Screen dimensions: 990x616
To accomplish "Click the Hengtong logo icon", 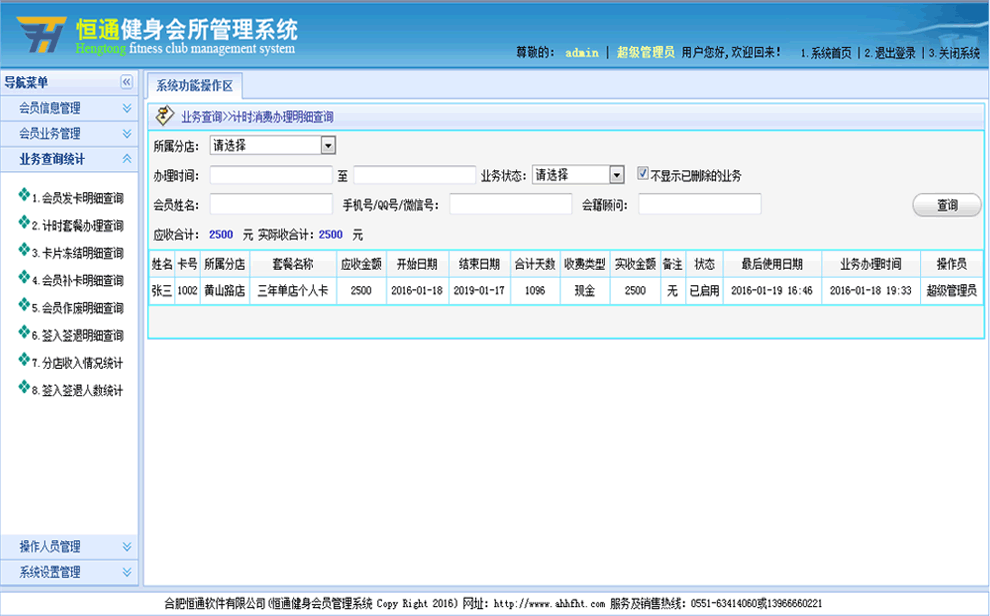I will (x=41, y=34).
